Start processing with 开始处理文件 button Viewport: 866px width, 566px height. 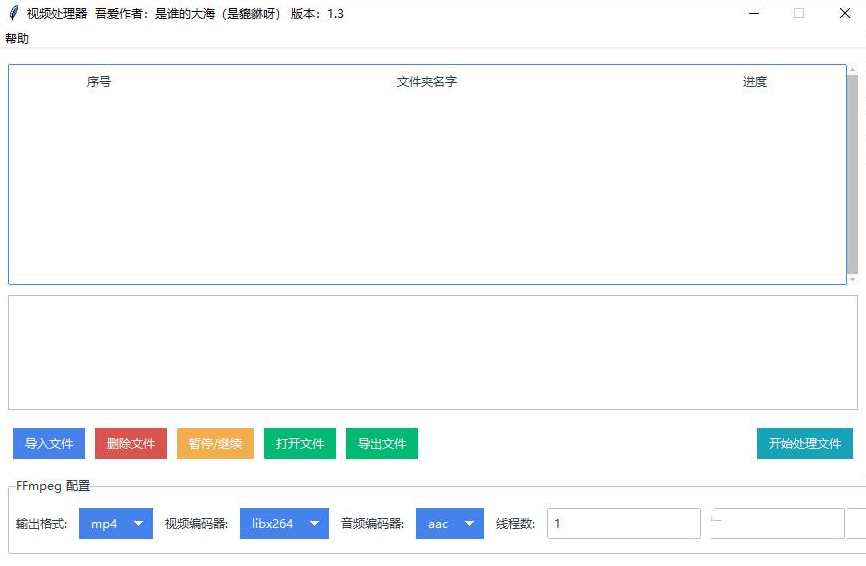click(x=805, y=443)
